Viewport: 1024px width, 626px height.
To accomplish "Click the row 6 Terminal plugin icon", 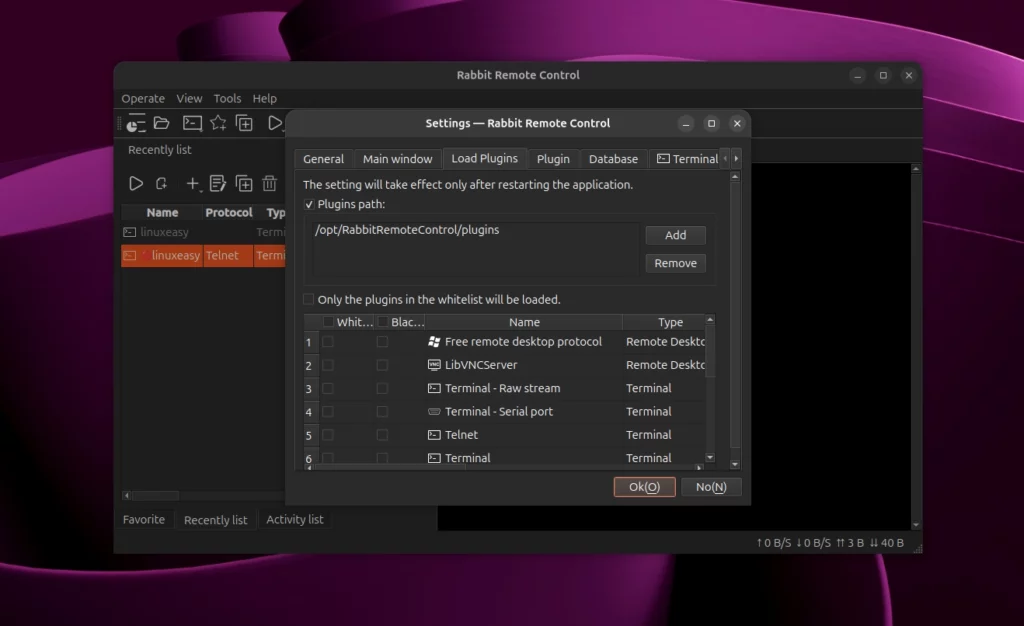I will pos(434,458).
